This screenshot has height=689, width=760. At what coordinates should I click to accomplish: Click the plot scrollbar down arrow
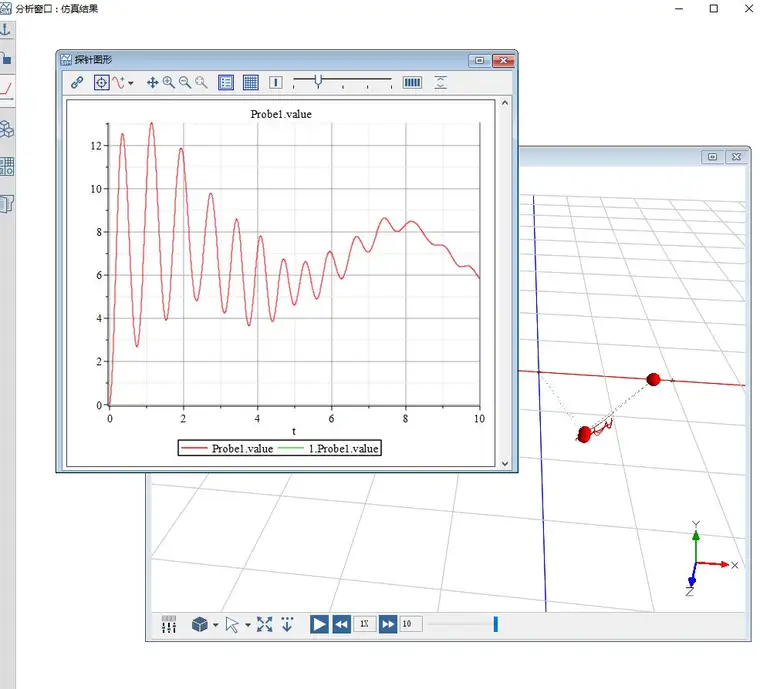(x=505, y=464)
